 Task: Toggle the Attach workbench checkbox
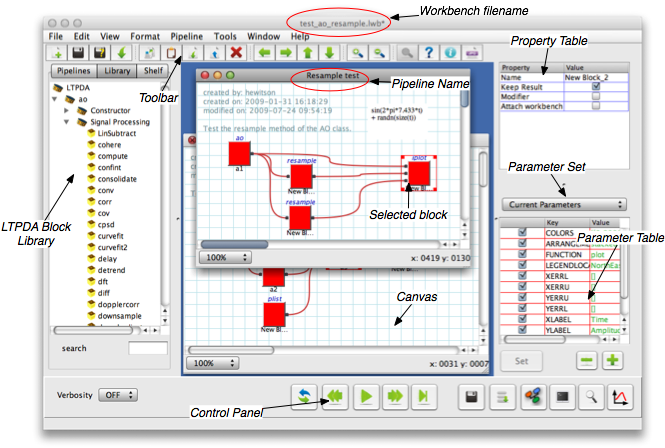pyautogui.click(x=596, y=106)
